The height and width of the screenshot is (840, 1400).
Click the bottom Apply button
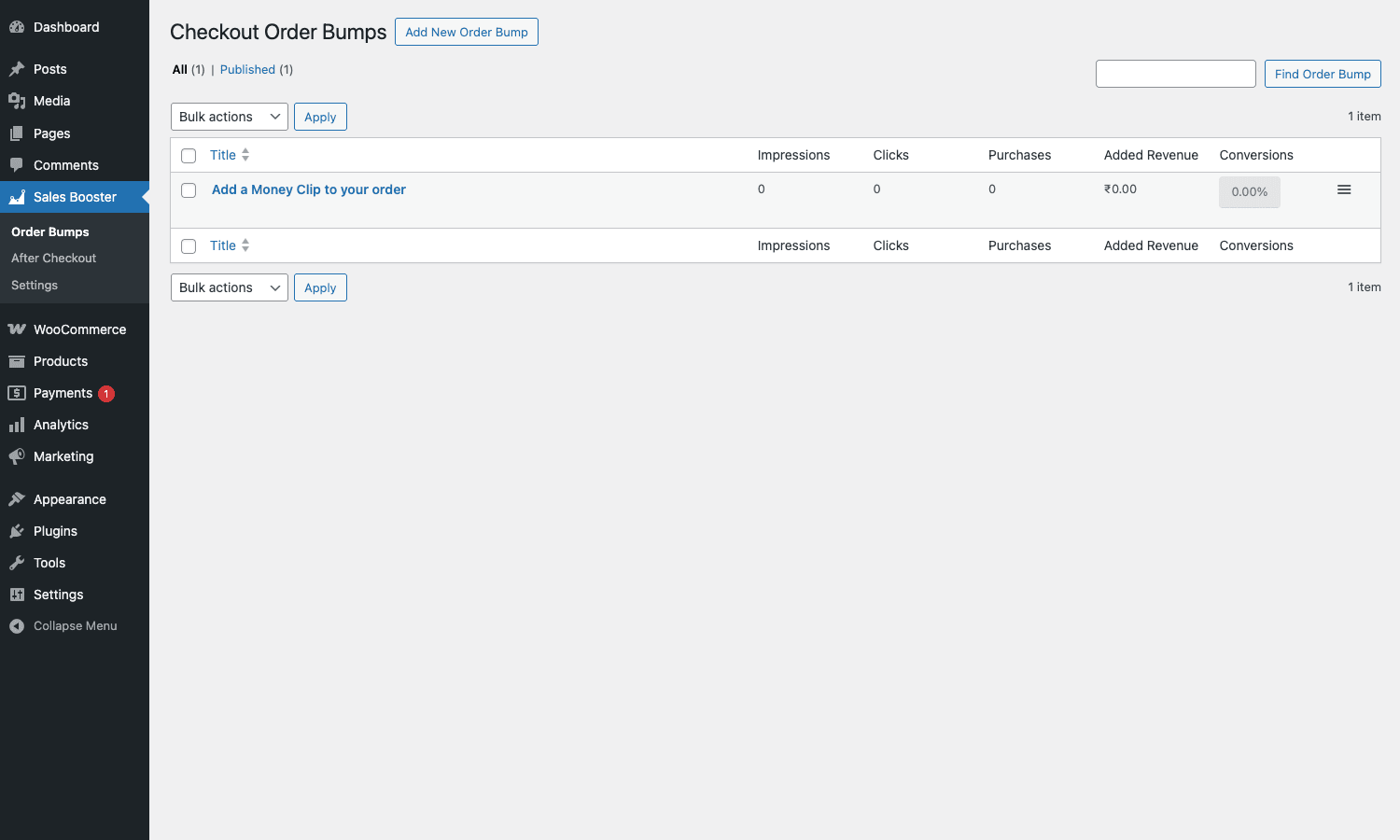pyautogui.click(x=320, y=287)
